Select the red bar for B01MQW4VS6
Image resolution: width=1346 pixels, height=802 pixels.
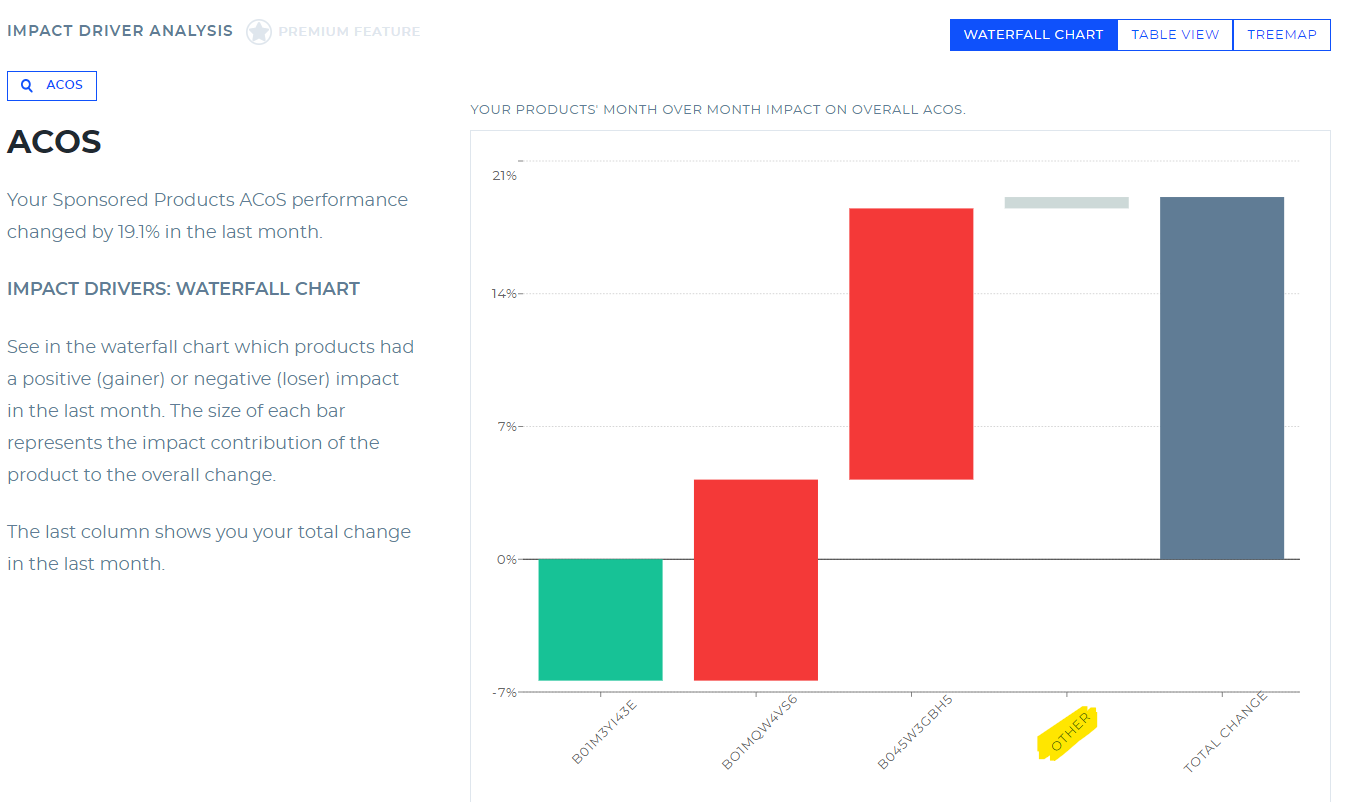(x=755, y=580)
